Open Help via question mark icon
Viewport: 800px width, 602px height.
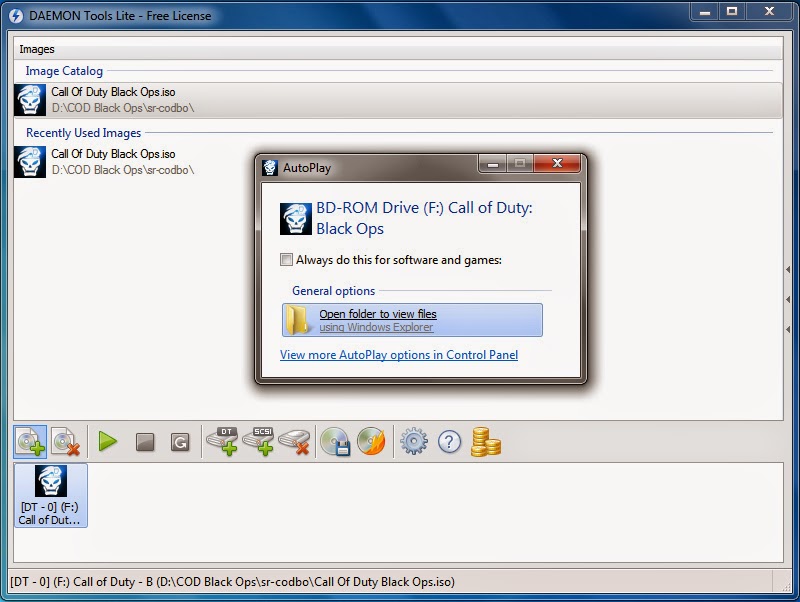click(449, 442)
